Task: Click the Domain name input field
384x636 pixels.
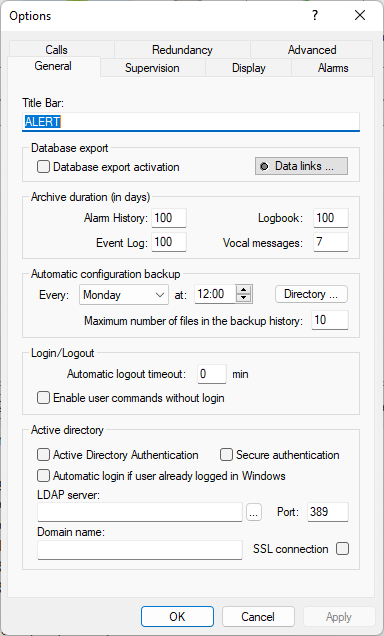Action: (140, 550)
